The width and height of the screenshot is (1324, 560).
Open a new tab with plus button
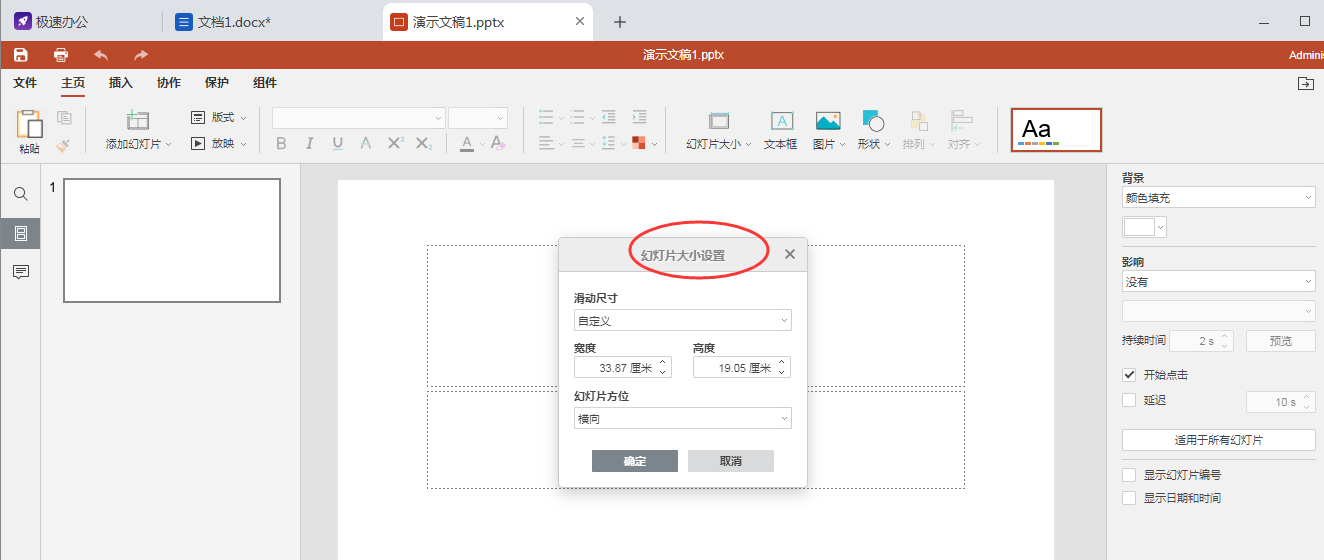pos(620,21)
